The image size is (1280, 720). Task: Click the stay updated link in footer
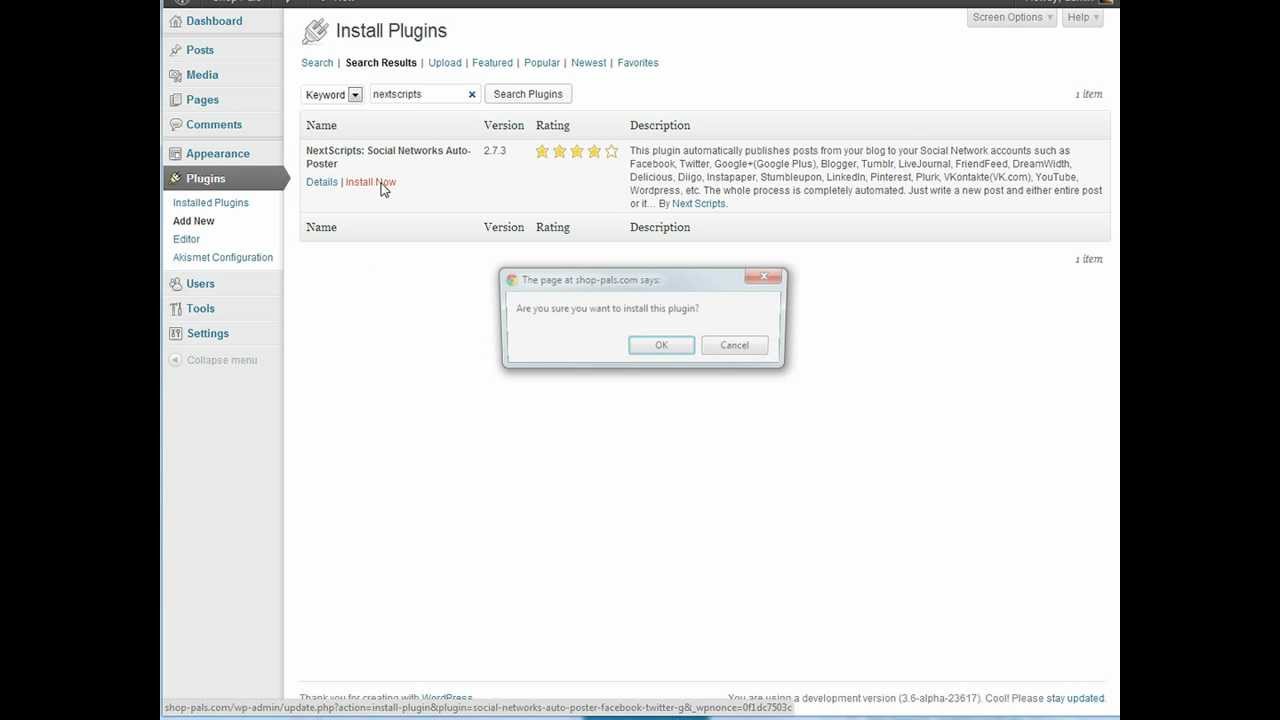point(1075,699)
